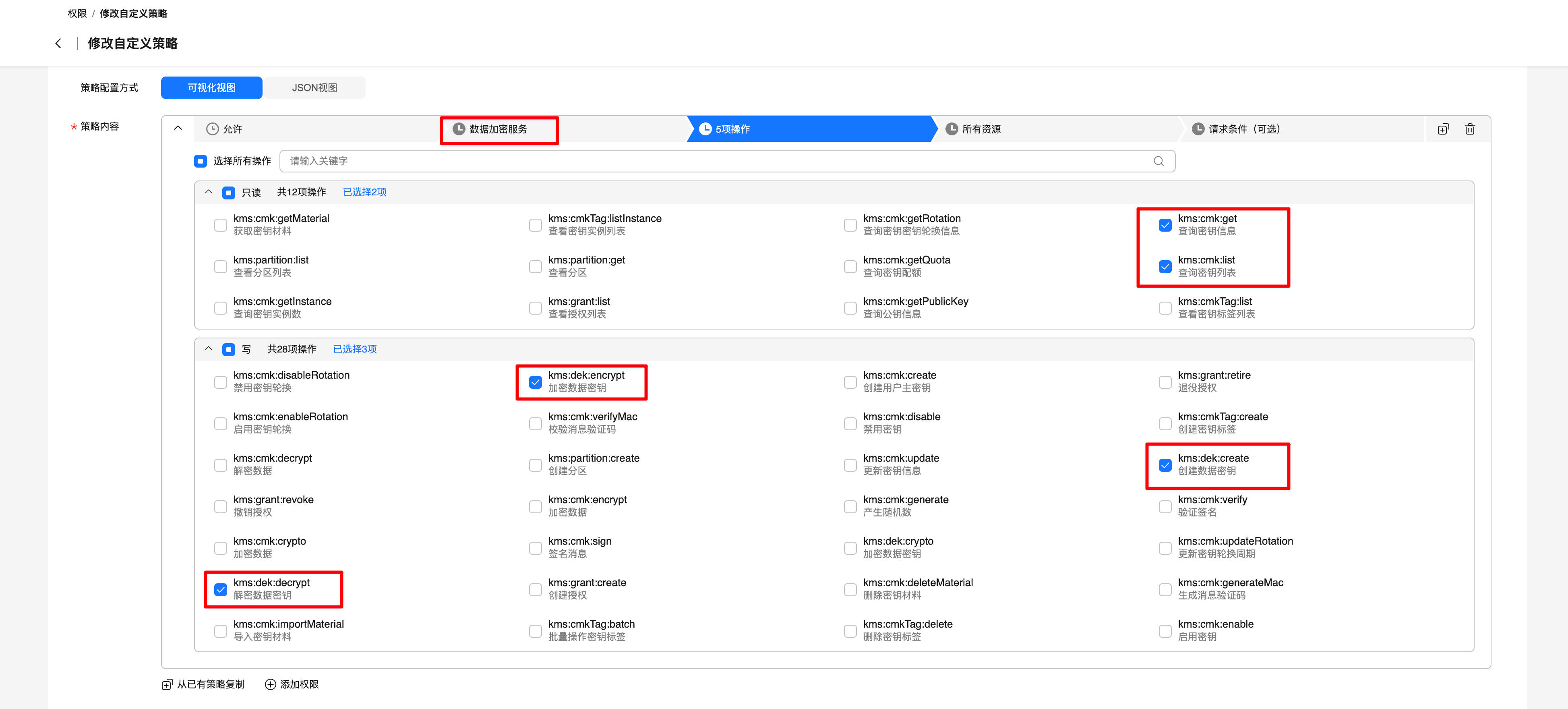Enable kms:grant:retire checkbox
The height and width of the screenshot is (709, 1568).
[1165, 383]
